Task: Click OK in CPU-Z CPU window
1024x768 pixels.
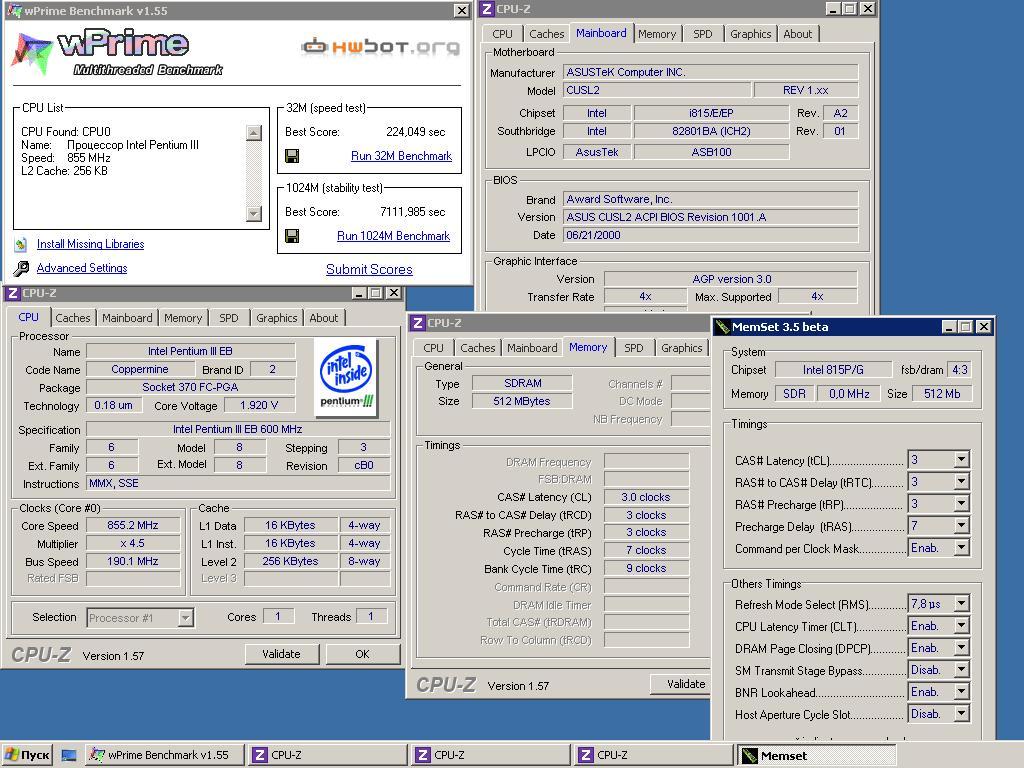Action: (362, 654)
